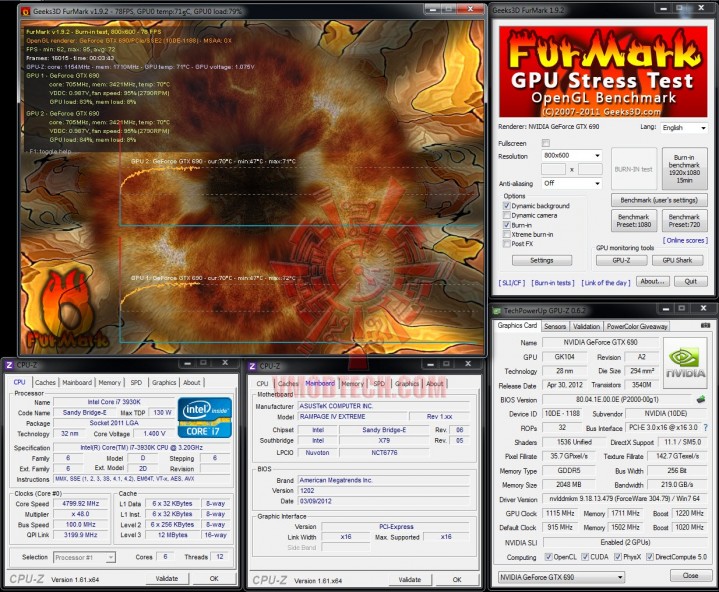Toggle the CUDA checkbox in GPU-Z
This screenshot has height=592, width=719.
click(585, 557)
